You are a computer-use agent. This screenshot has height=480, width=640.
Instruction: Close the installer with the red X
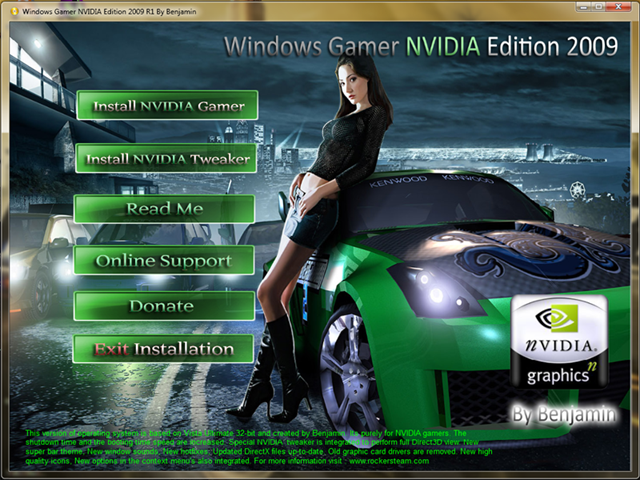[619, 7]
